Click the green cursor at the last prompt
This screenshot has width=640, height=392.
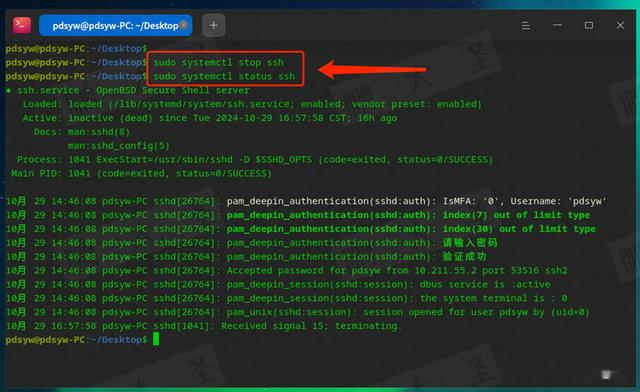tap(156, 339)
